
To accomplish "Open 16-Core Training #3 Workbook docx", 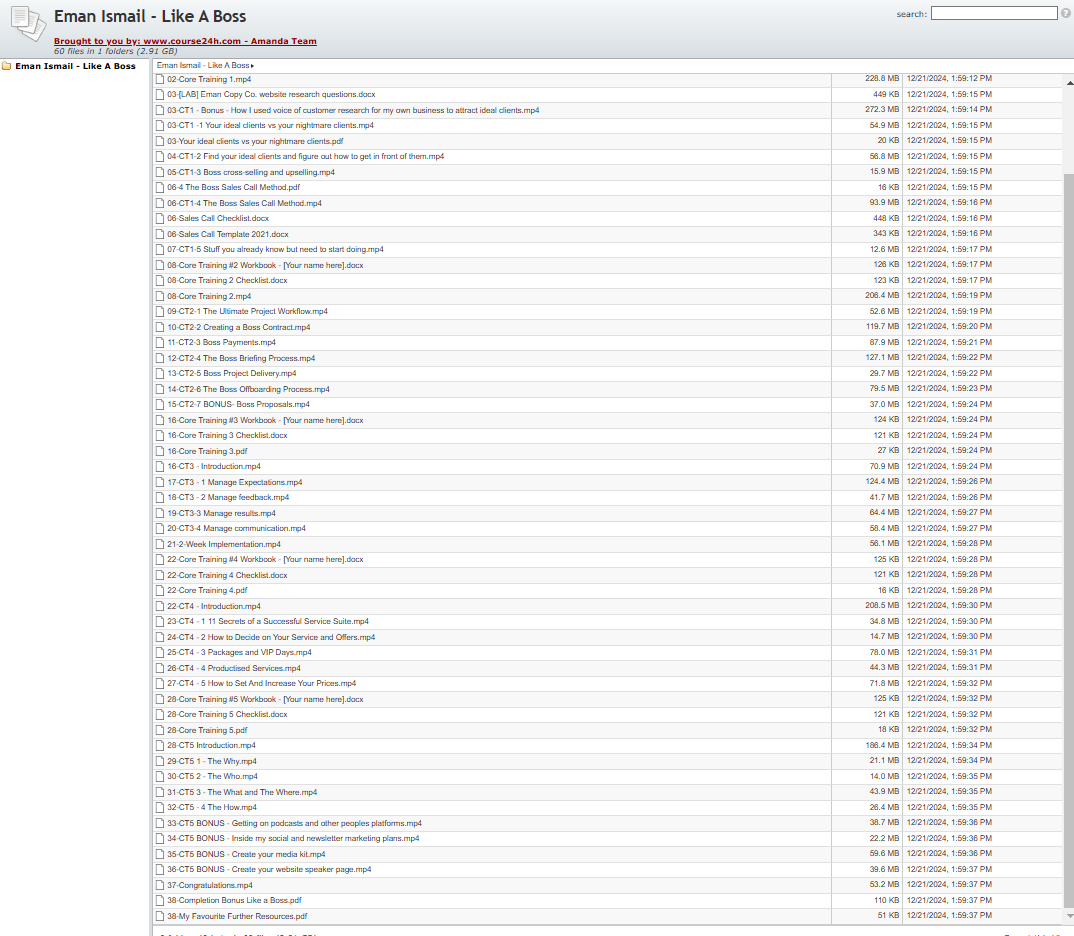I will 265,420.
